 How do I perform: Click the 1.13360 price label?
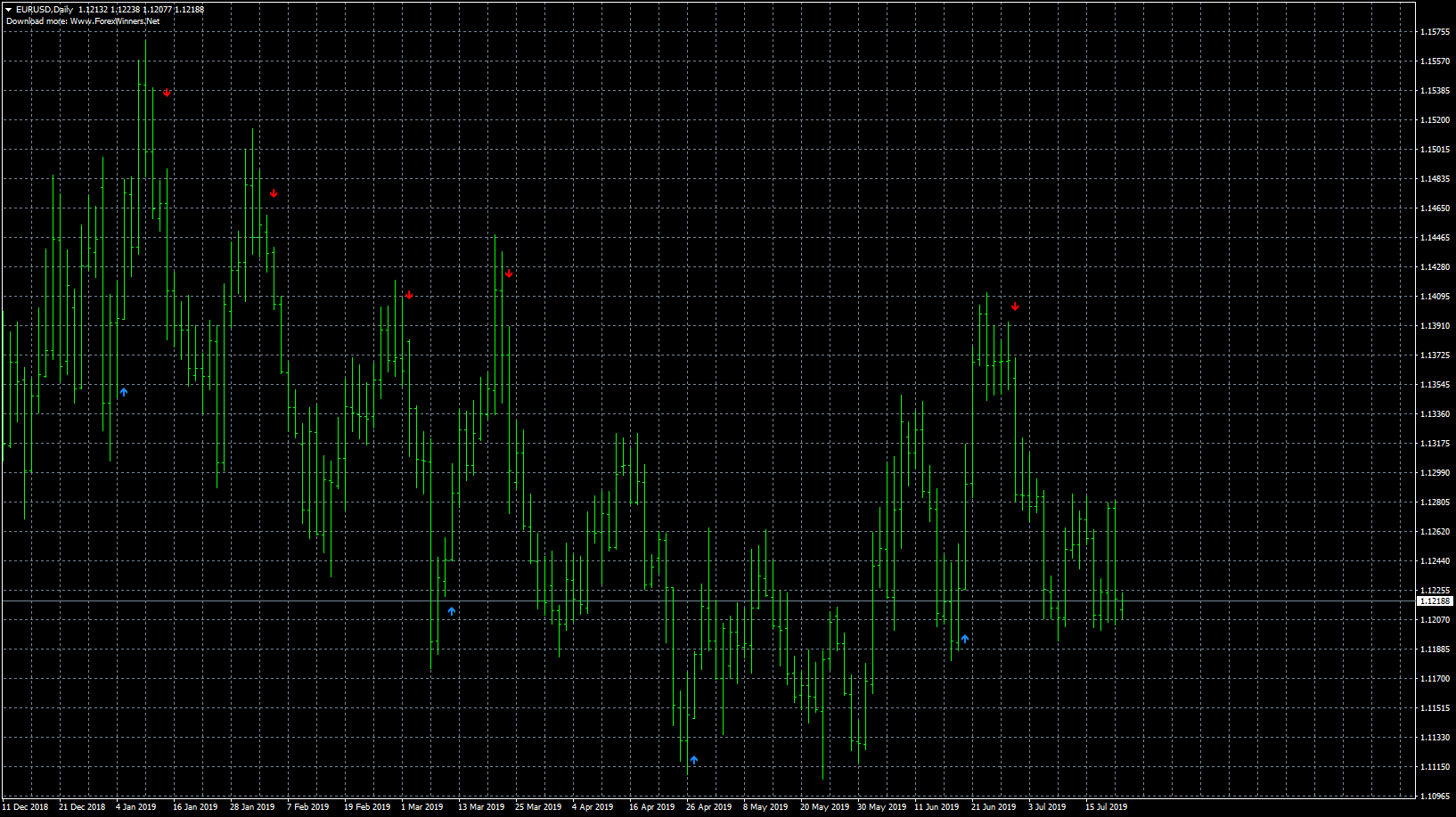click(1435, 414)
